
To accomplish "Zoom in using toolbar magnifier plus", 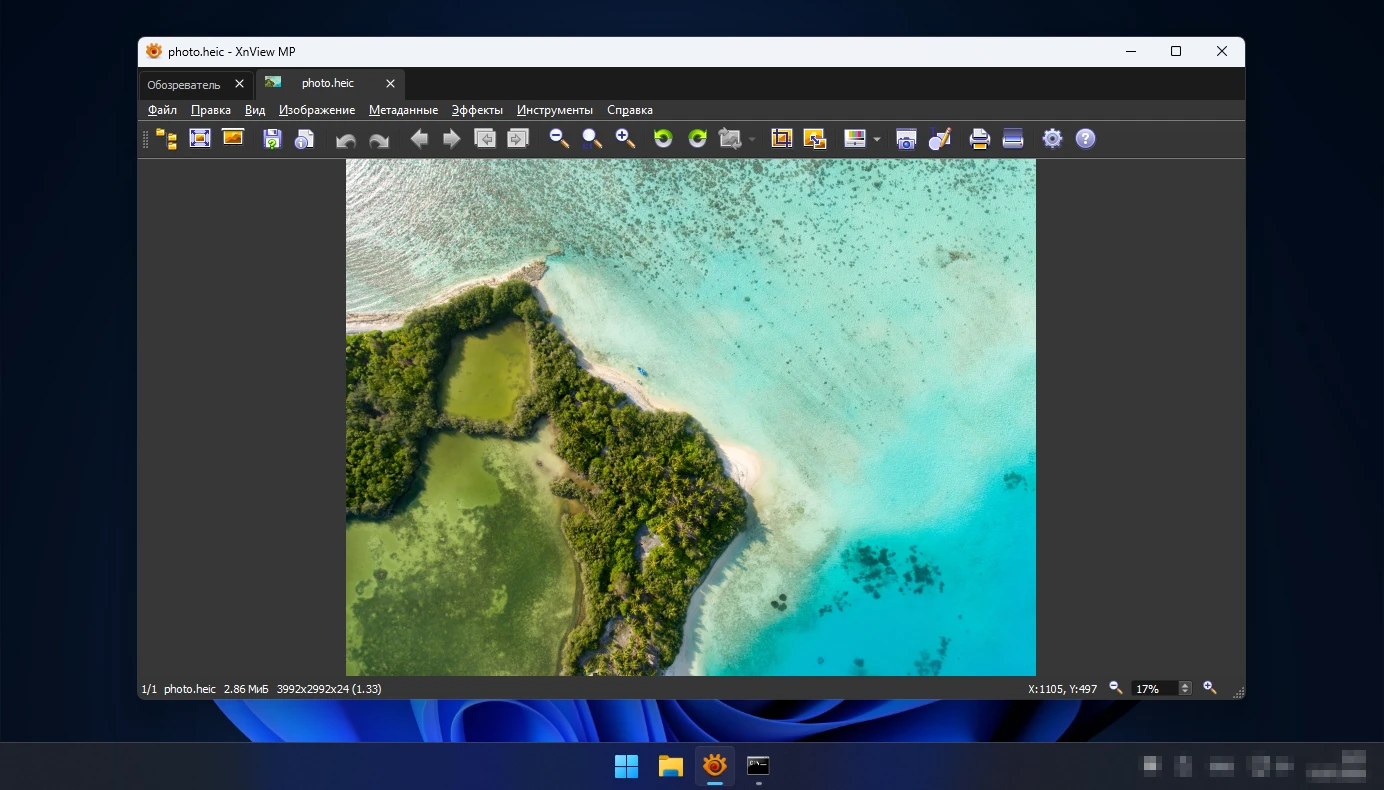I will [x=625, y=139].
